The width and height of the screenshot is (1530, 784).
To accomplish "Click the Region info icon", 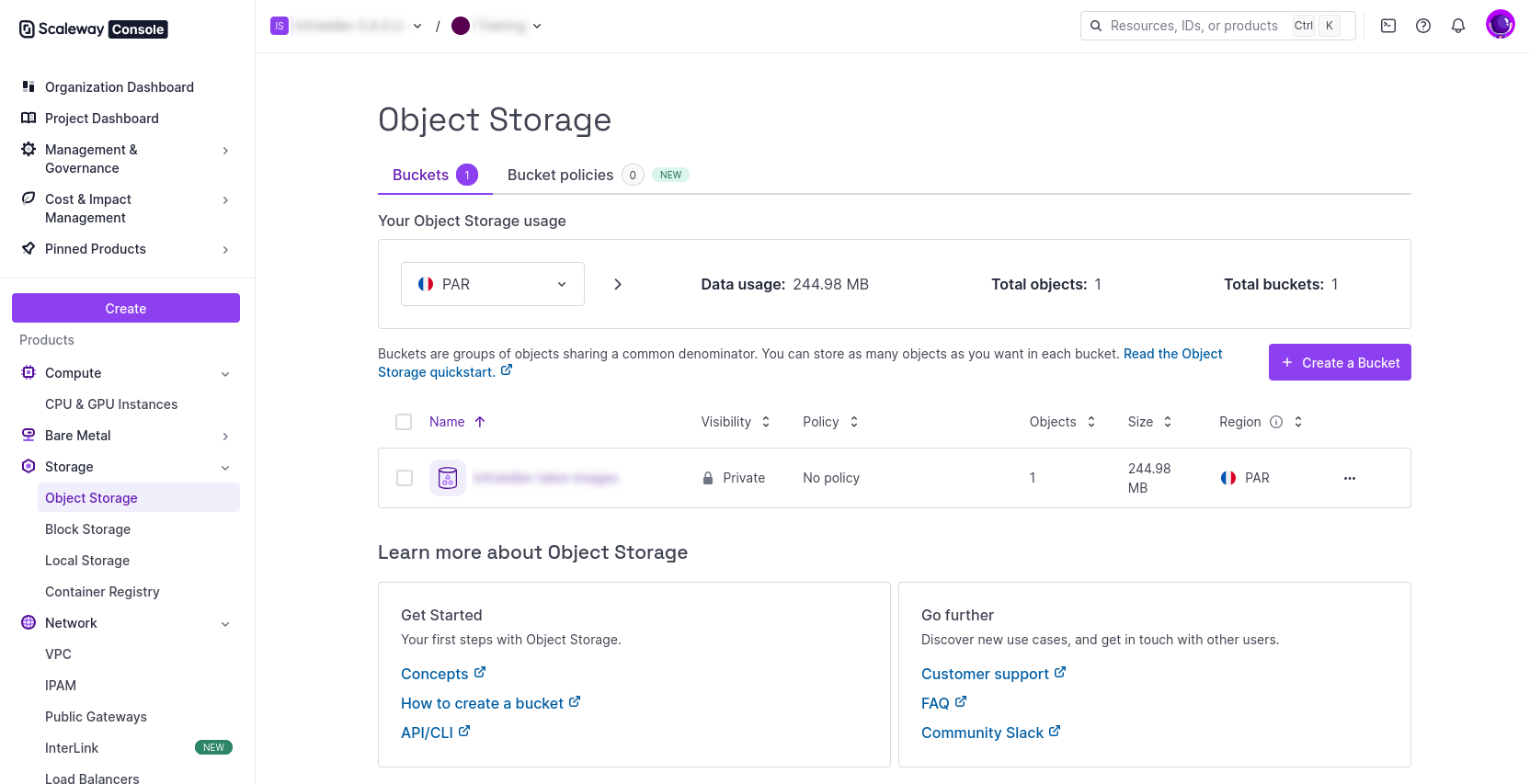I will (x=1276, y=422).
